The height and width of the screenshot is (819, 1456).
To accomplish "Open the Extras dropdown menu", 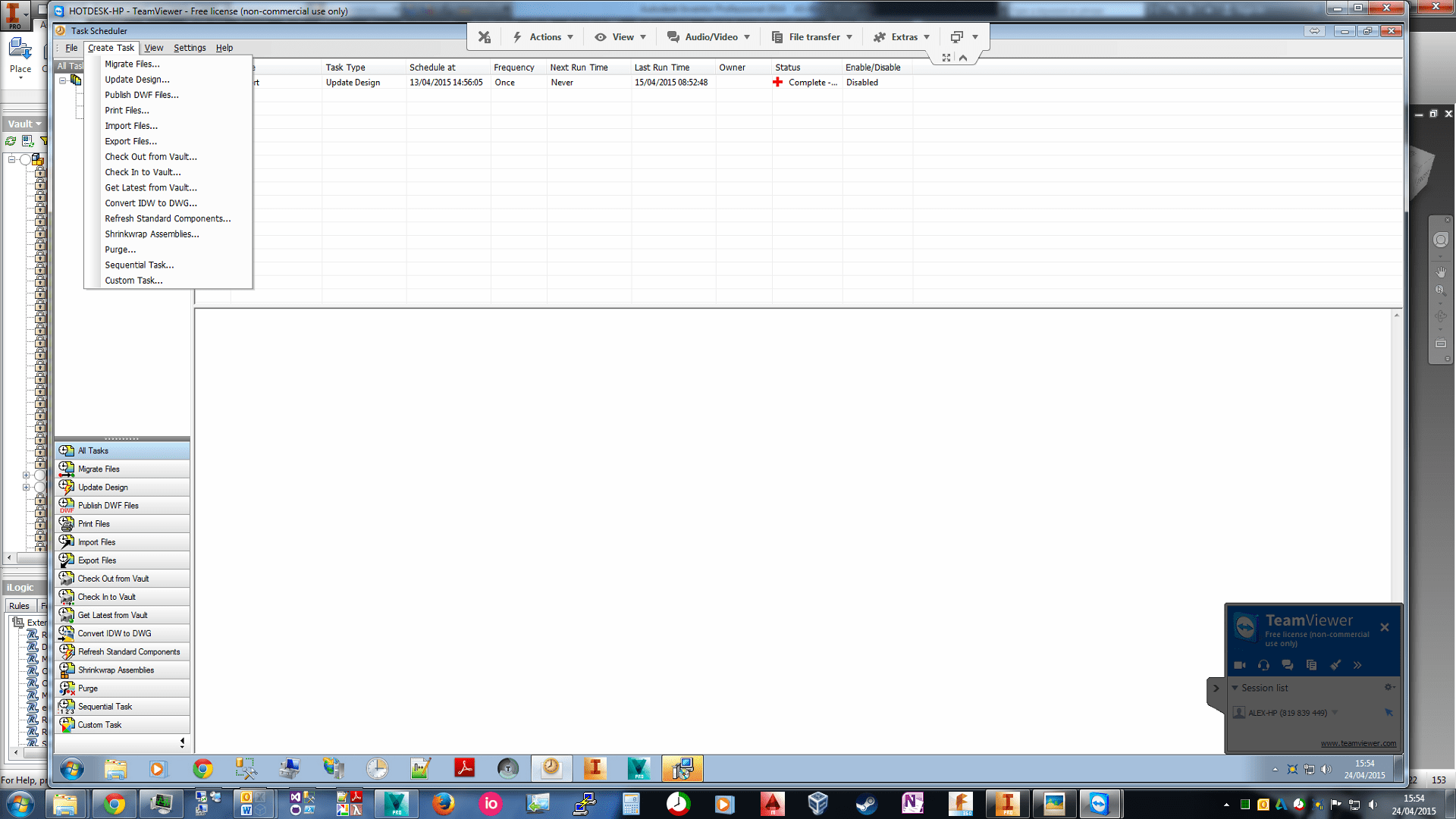I will point(901,37).
